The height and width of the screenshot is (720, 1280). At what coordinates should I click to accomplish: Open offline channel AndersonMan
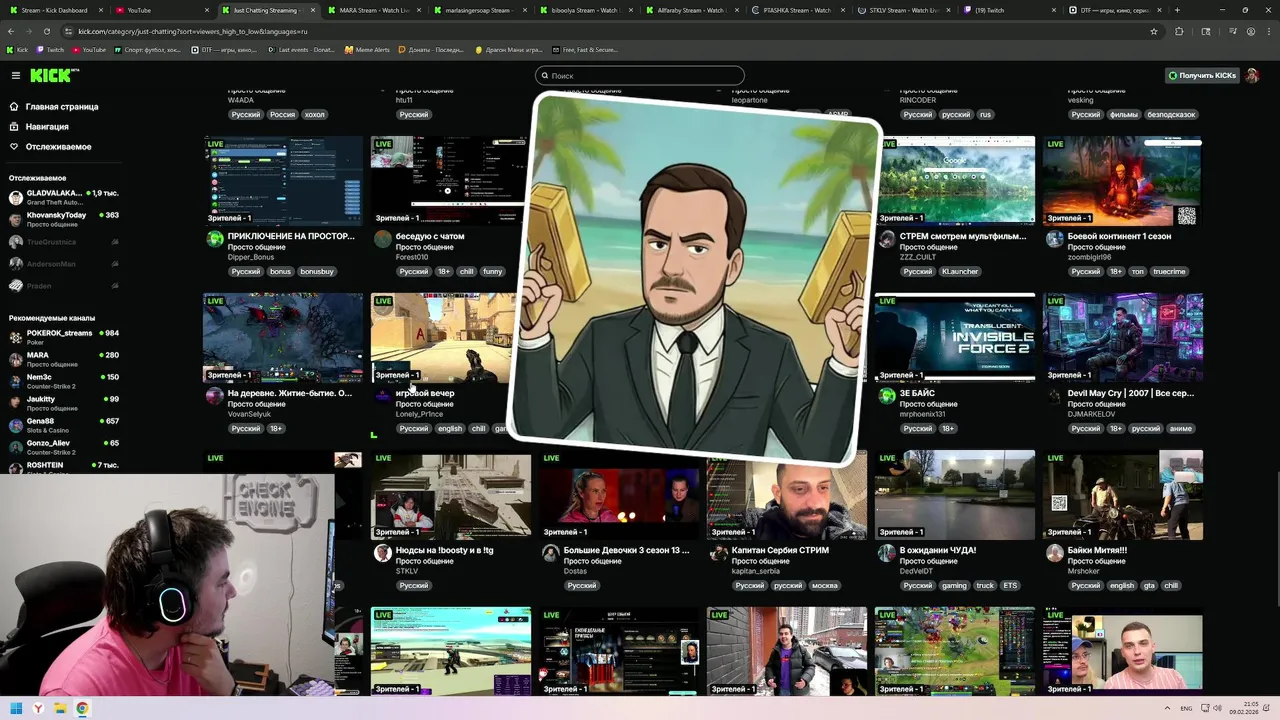64,264
